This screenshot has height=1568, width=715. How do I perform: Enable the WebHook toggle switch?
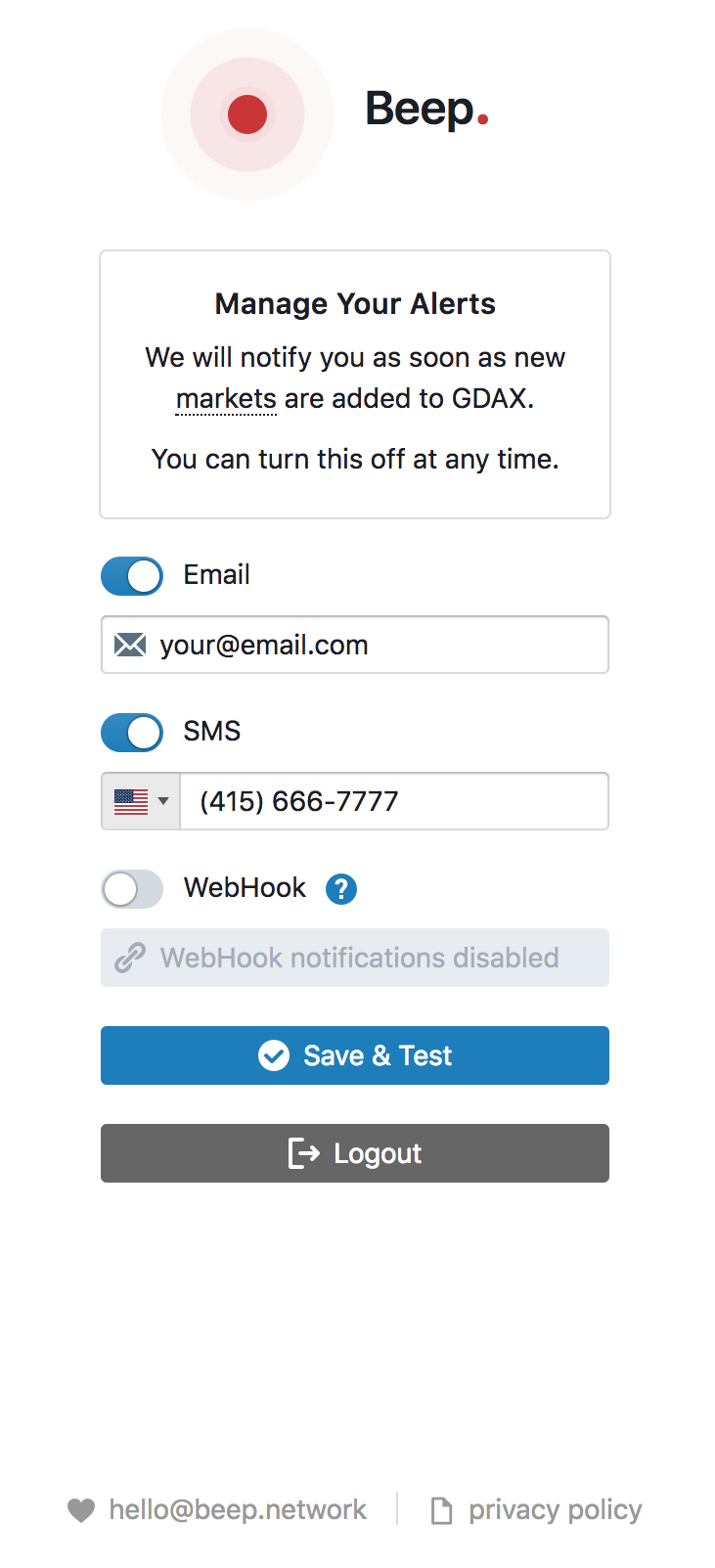[x=132, y=889]
